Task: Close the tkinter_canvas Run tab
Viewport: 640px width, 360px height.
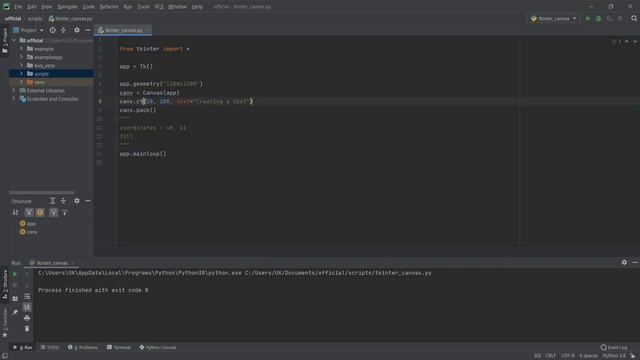Action: 72,263
